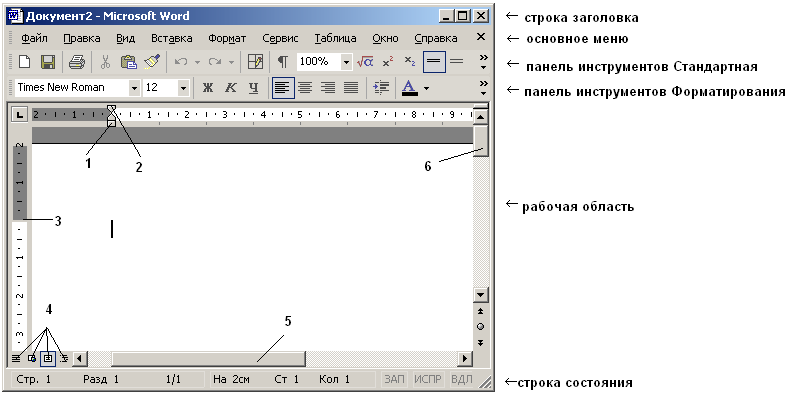Print the document using printer icon

pos(77,62)
